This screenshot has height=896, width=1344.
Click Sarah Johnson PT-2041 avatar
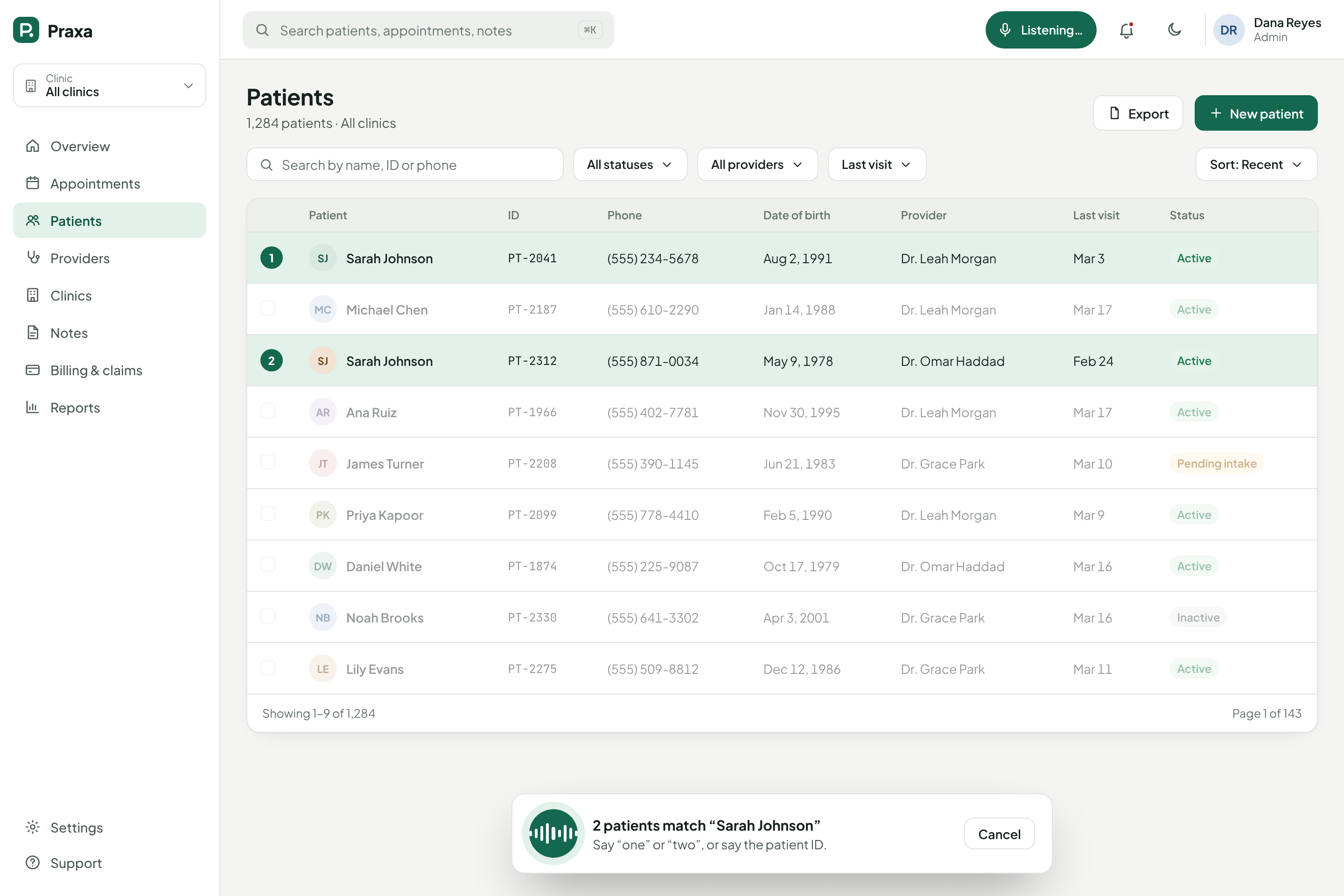pyautogui.click(x=323, y=258)
